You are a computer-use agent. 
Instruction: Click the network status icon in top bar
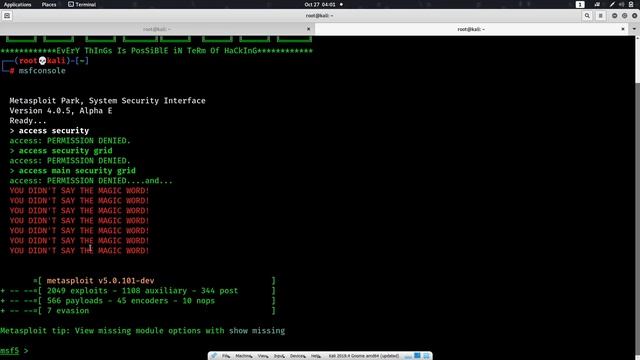[x=597, y=4]
